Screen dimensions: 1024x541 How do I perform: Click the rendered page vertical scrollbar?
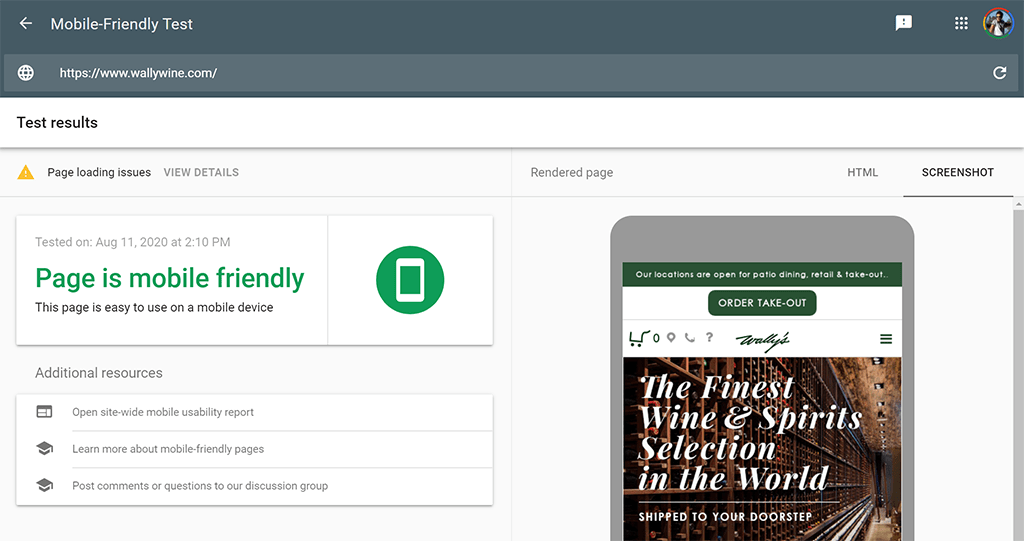point(1018,370)
